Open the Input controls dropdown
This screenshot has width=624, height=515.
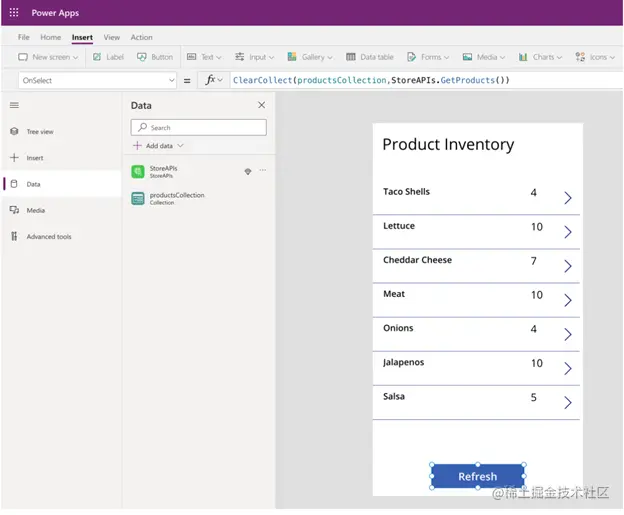tap(254, 57)
